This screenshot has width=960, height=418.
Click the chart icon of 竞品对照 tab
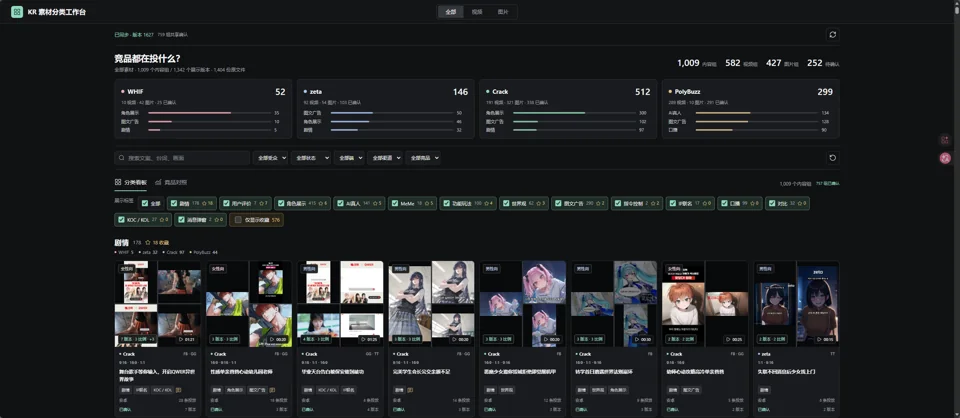point(158,182)
